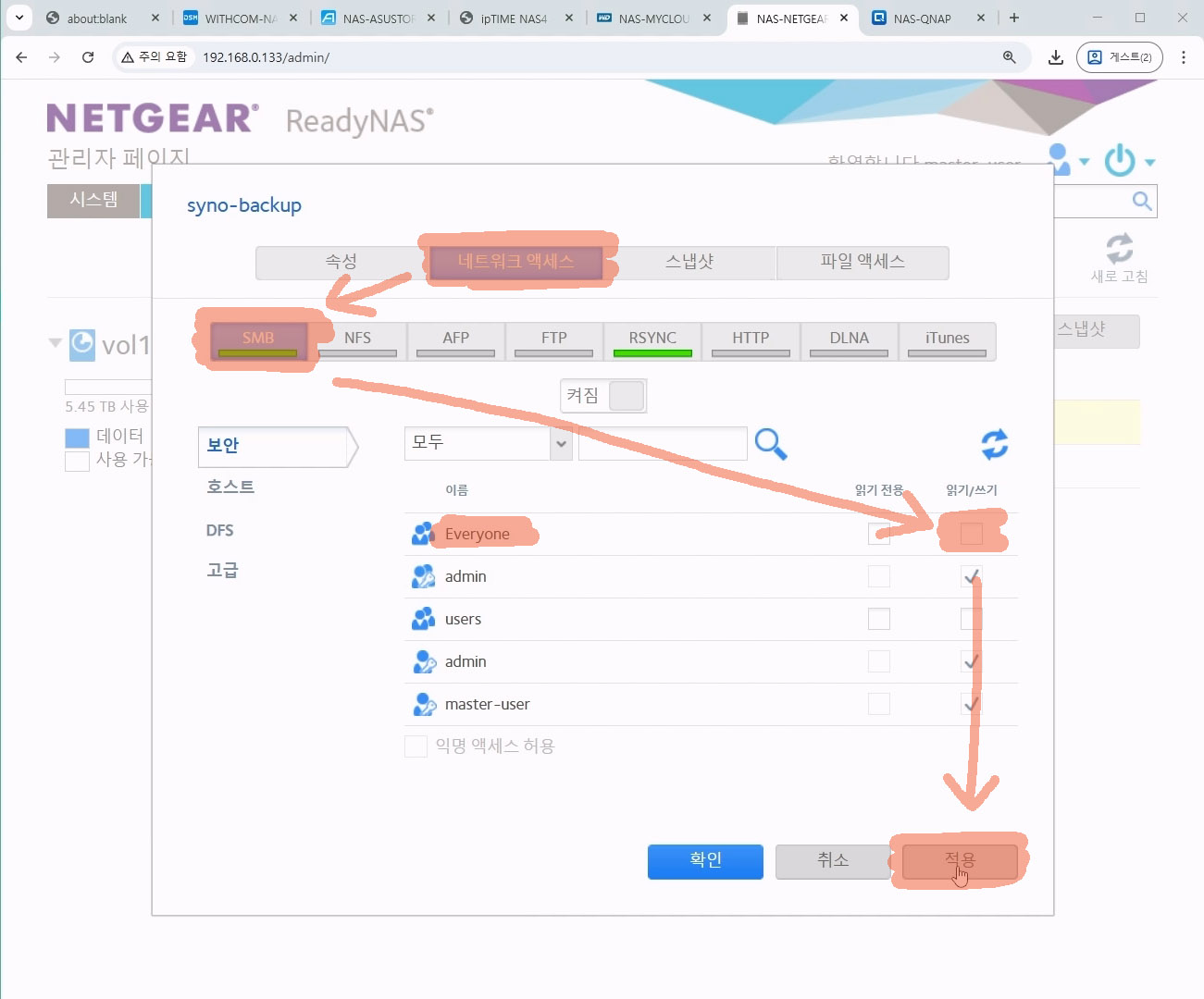Check read-only box for users group
1204x999 pixels.
coord(878,619)
